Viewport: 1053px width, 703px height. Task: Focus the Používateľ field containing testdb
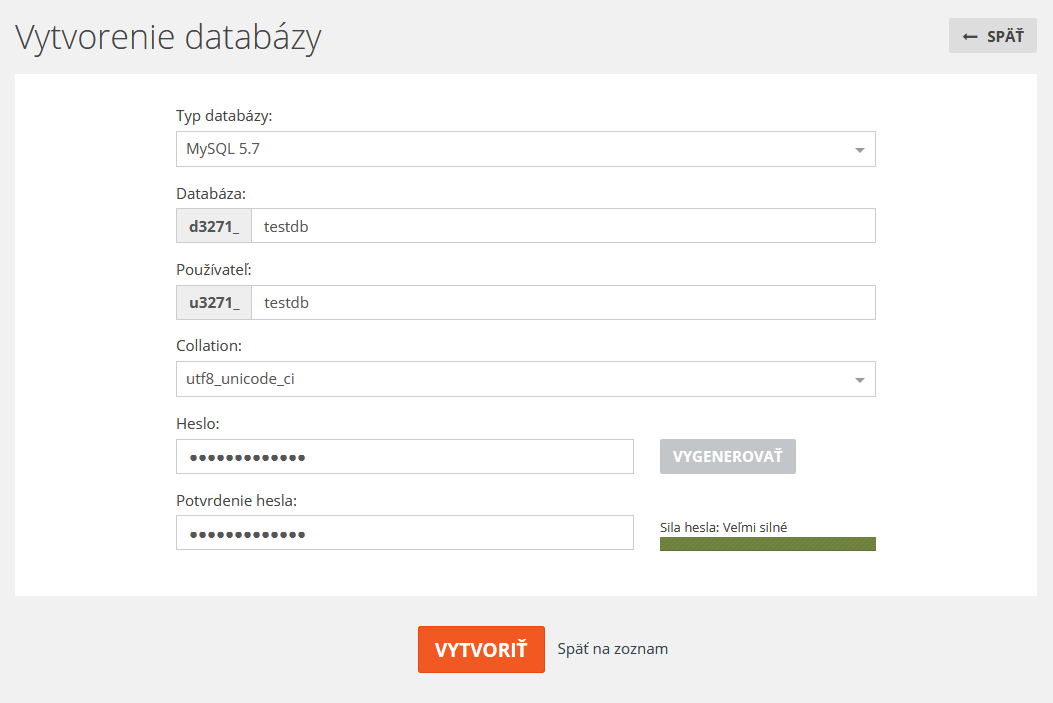563,302
